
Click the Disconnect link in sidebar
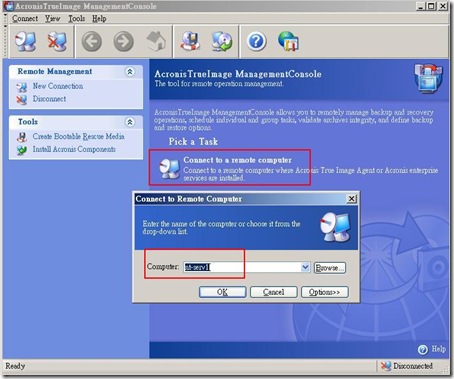pos(49,99)
